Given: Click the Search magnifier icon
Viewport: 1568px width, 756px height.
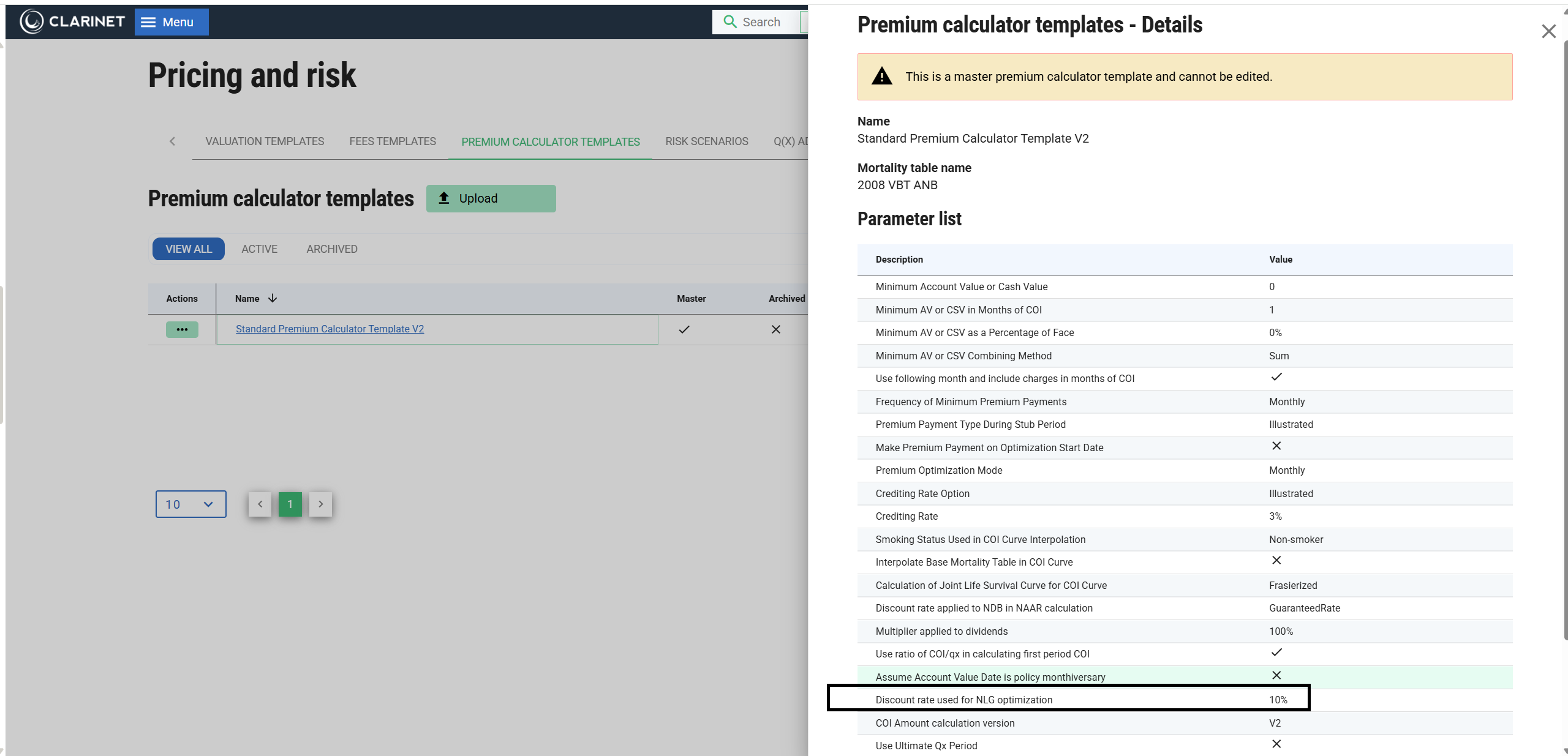Looking at the screenshot, I should pos(729,22).
